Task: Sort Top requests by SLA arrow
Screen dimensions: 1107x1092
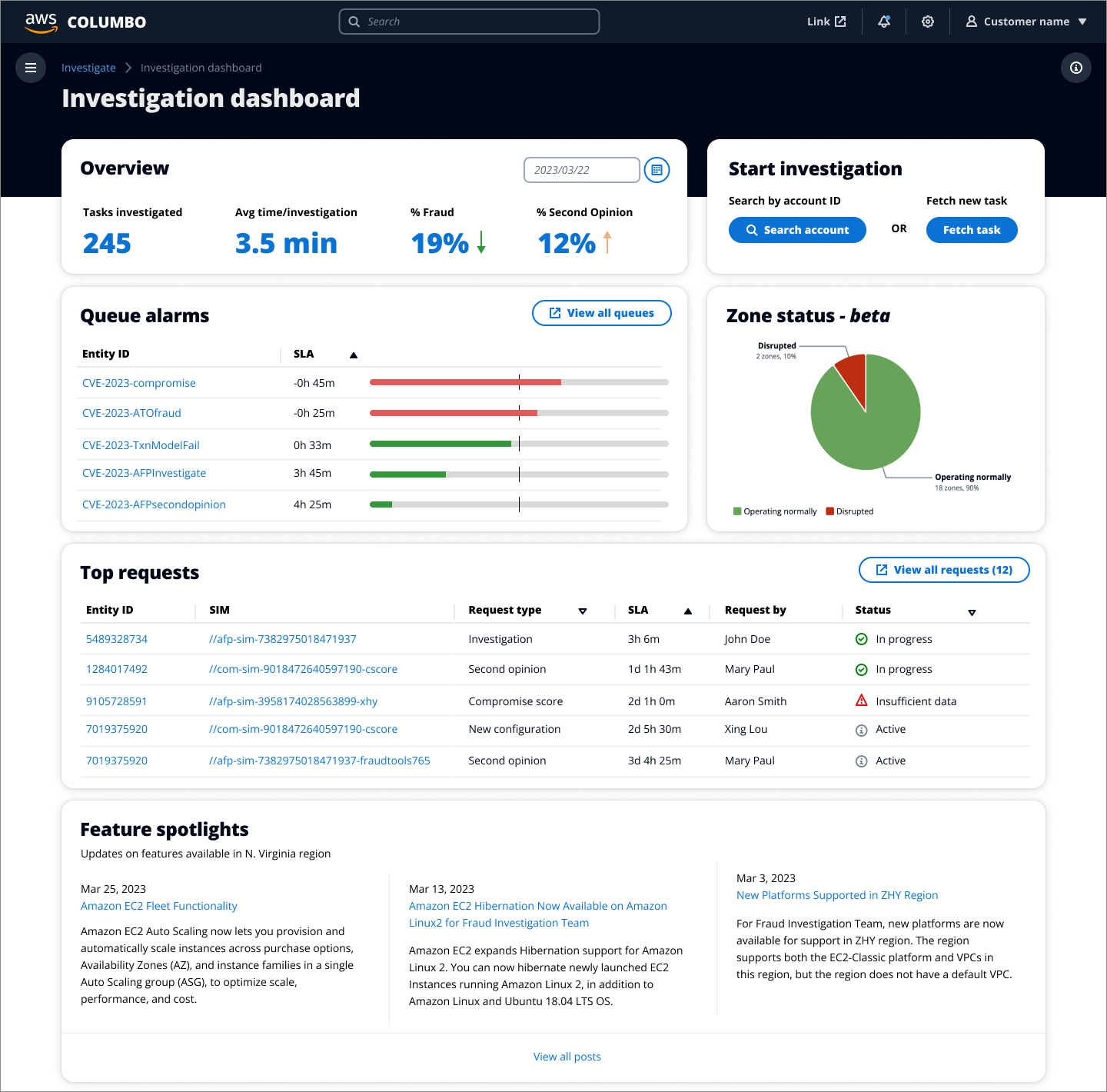Action: pos(688,611)
